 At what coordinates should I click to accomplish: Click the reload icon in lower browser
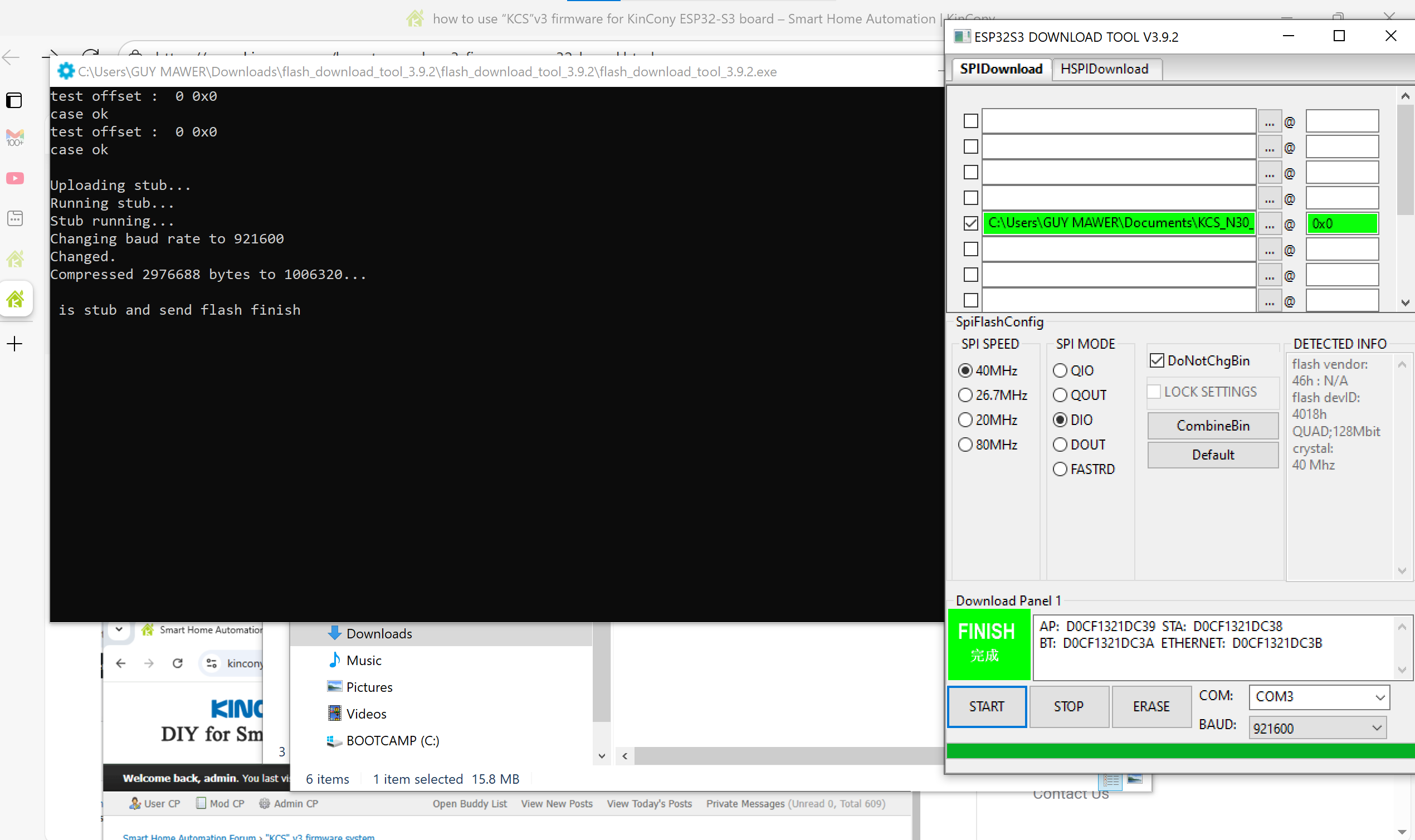pyautogui.click(x=177, y=663)
